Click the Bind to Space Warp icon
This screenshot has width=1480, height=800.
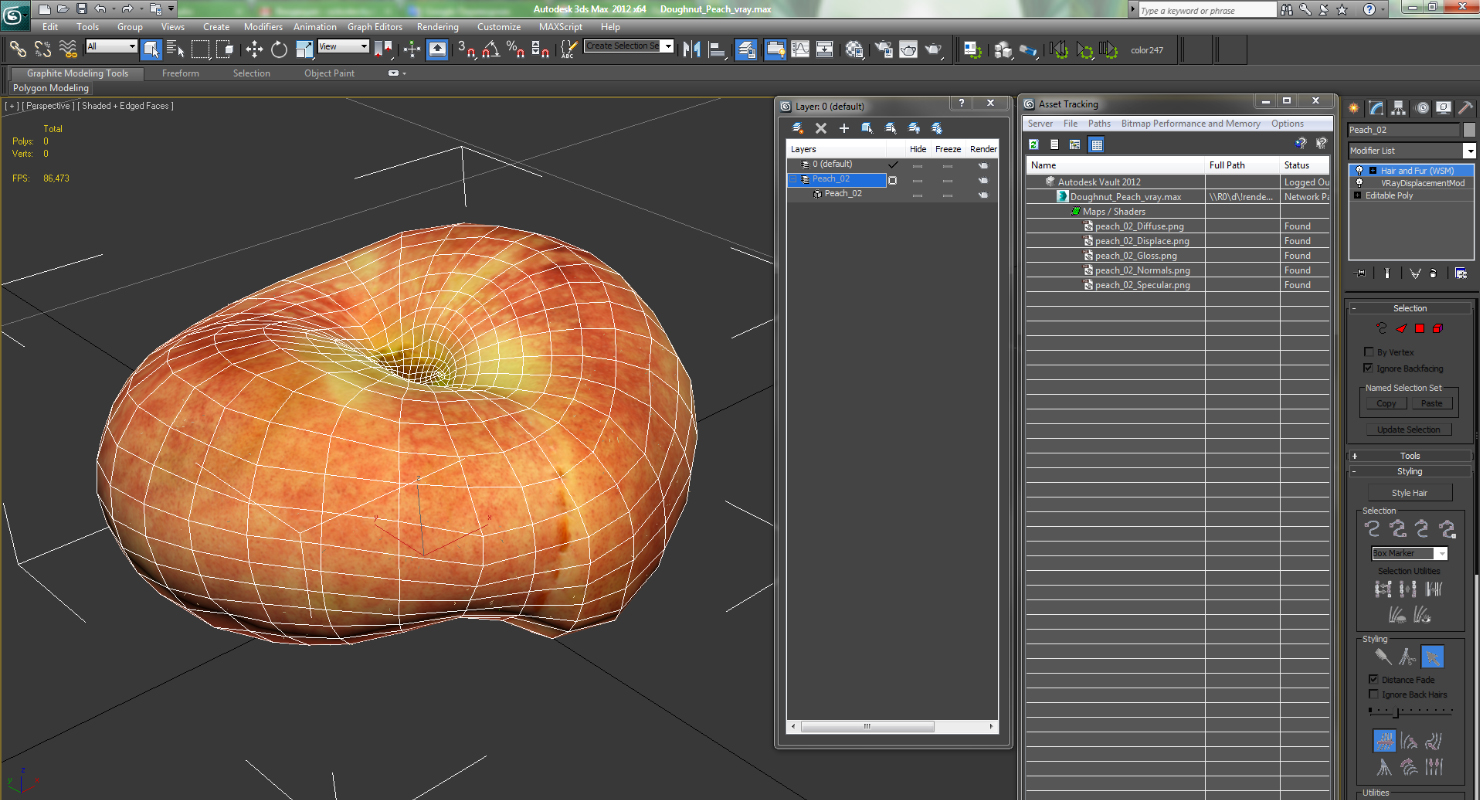point(68,48)
